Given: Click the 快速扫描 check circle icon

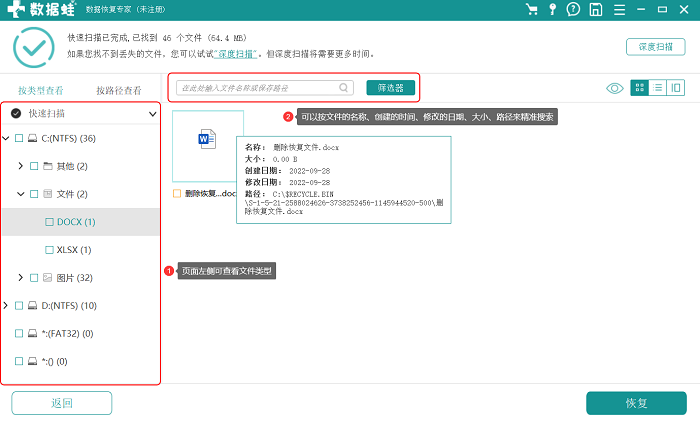Looking at the screenshot, I should [x=16, y=113].
